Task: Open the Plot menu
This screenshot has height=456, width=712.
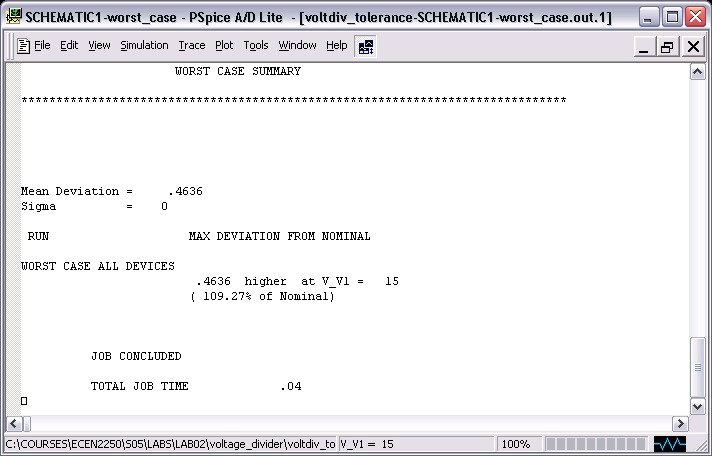Action: pos(224,45)
